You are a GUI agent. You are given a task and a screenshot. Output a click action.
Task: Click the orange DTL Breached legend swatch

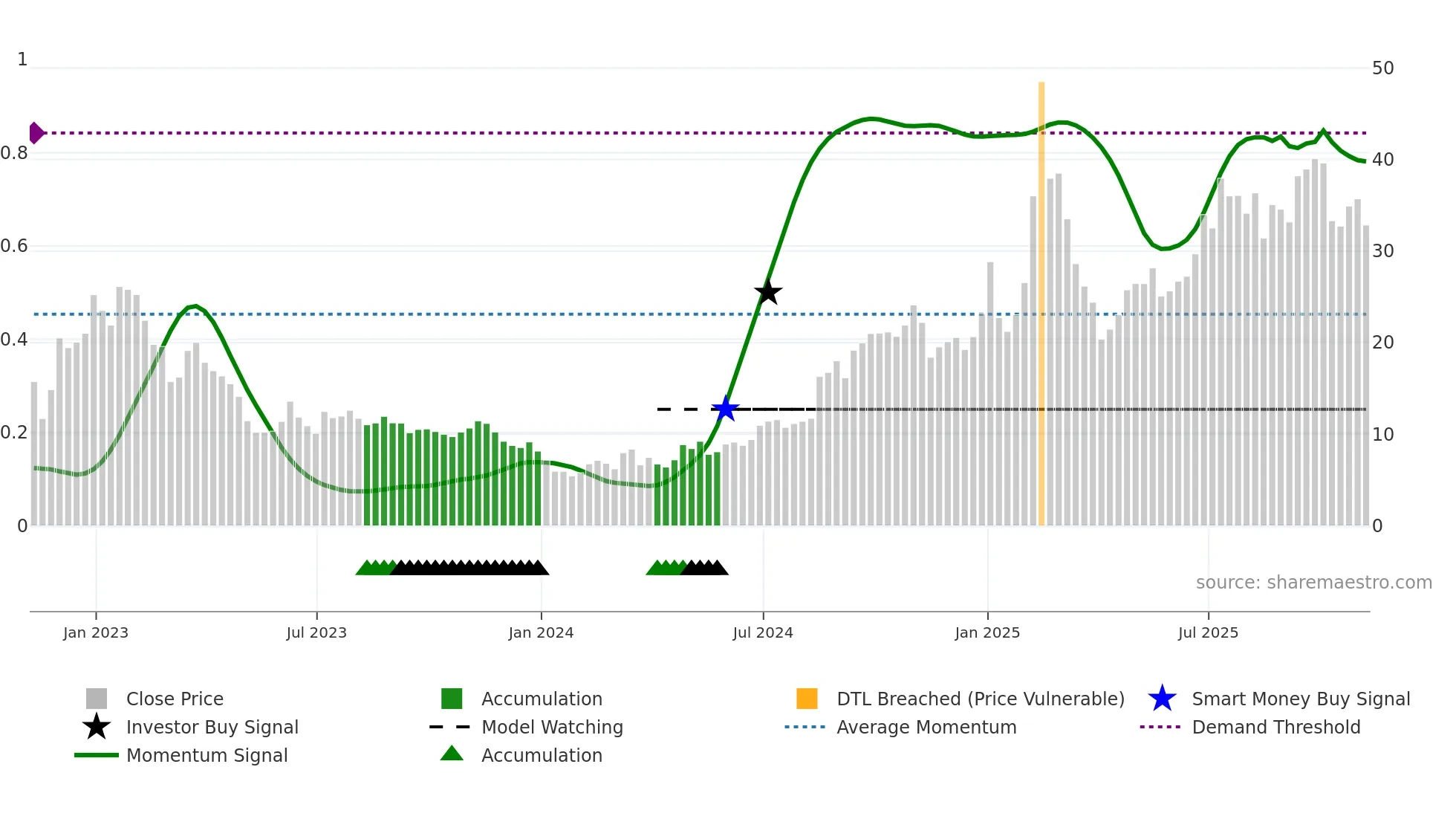807,699
